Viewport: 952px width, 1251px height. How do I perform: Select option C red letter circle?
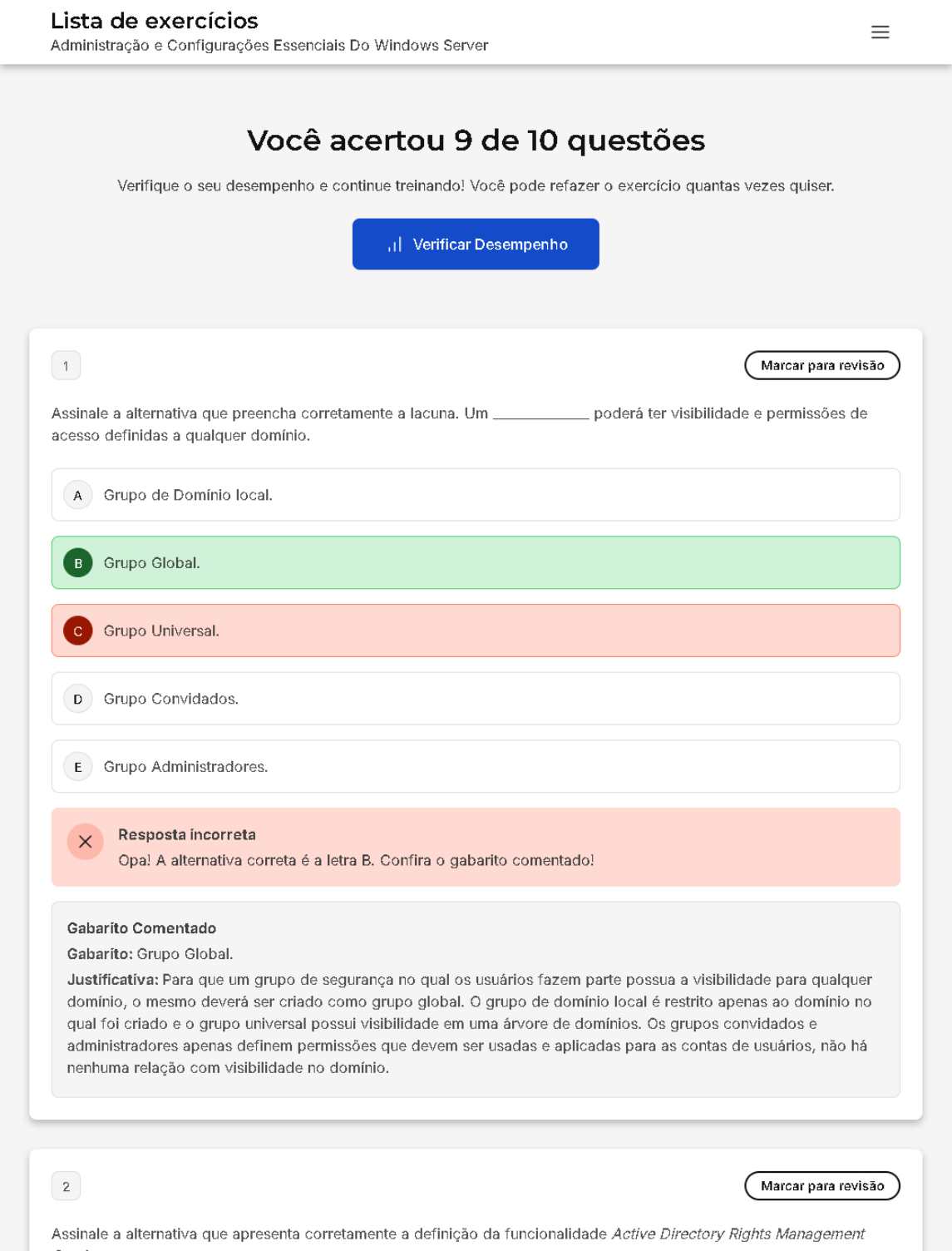pos(78,631)
